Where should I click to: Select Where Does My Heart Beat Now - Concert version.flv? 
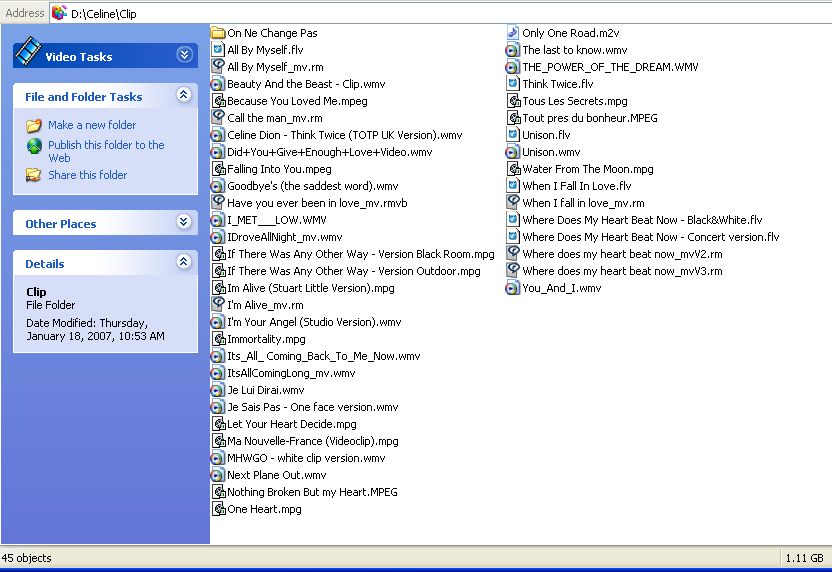tap(651, 237)
